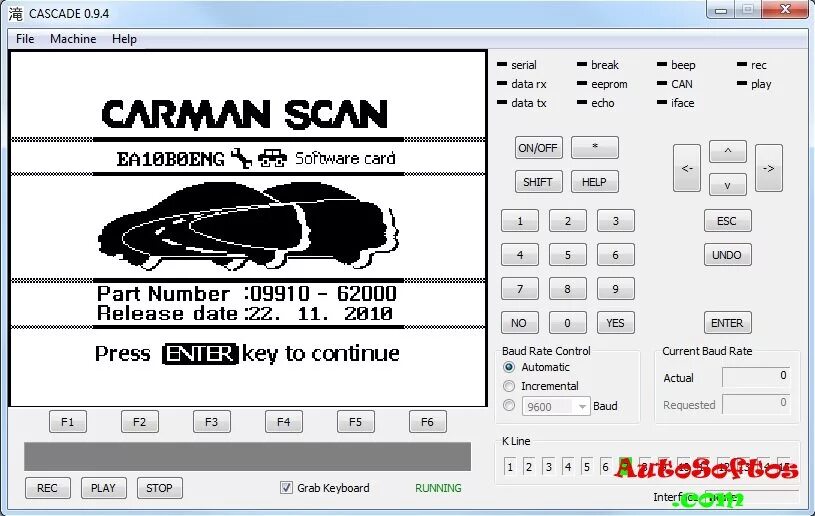Click the F4 function key
This screenshot has width=815, height=516.
(x=284, y=421)
